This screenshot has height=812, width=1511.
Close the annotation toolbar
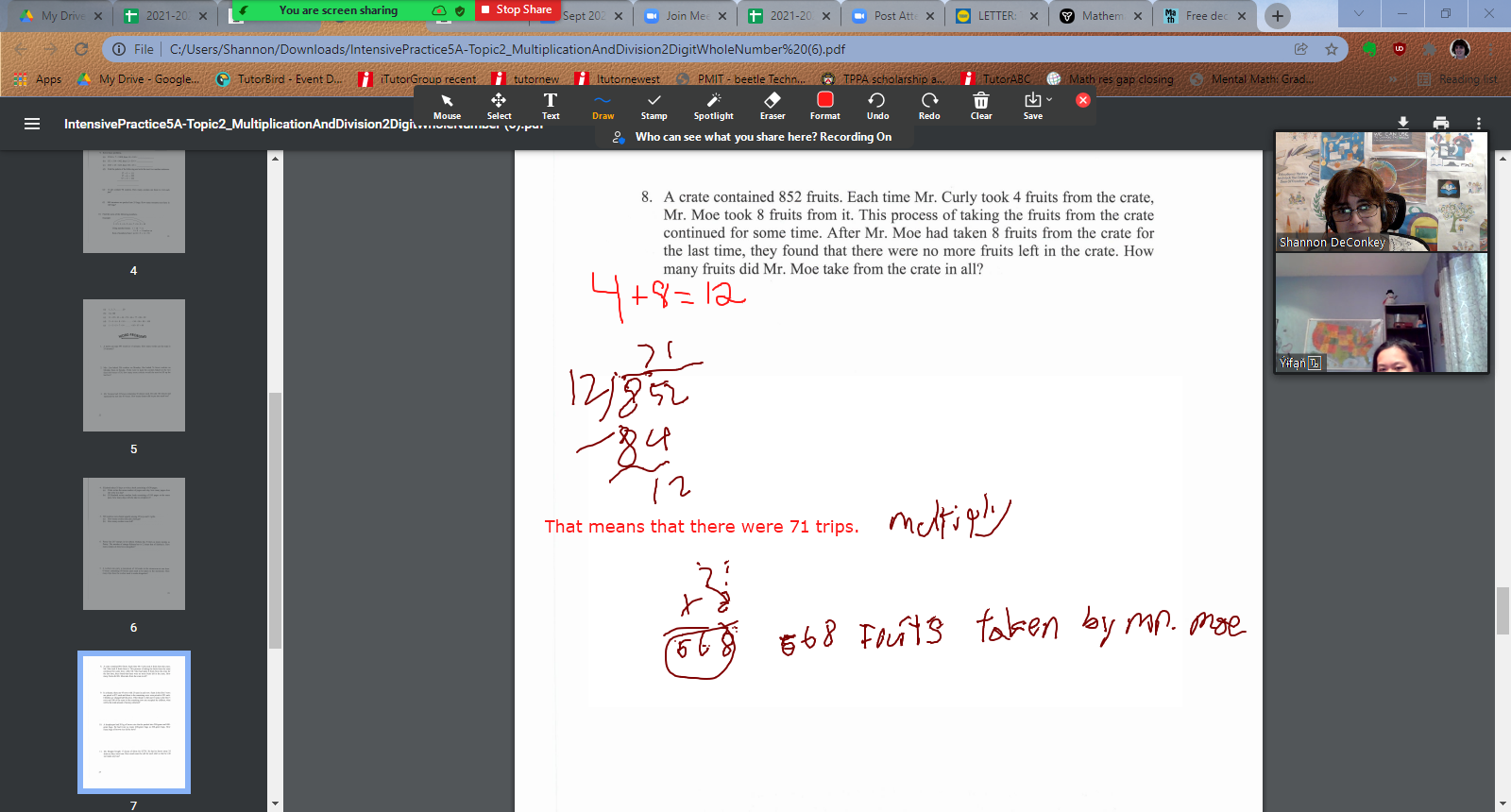[x=1083, y=100]
